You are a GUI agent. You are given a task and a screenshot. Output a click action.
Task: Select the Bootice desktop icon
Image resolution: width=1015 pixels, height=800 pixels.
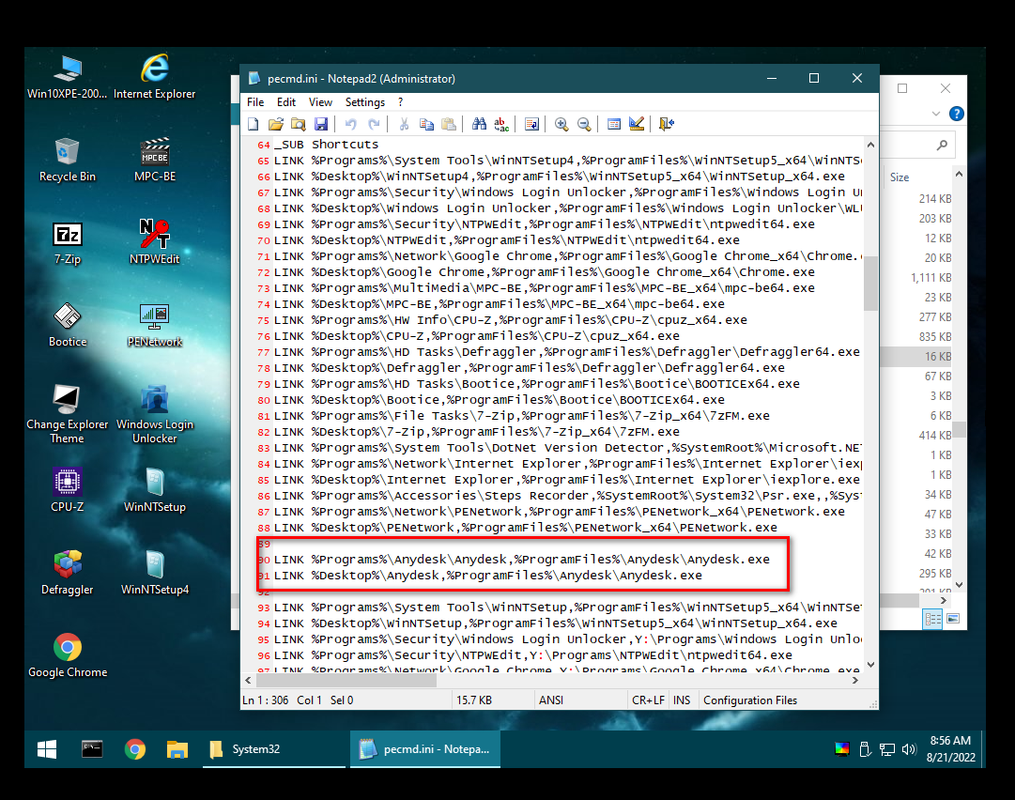[67, 326]
